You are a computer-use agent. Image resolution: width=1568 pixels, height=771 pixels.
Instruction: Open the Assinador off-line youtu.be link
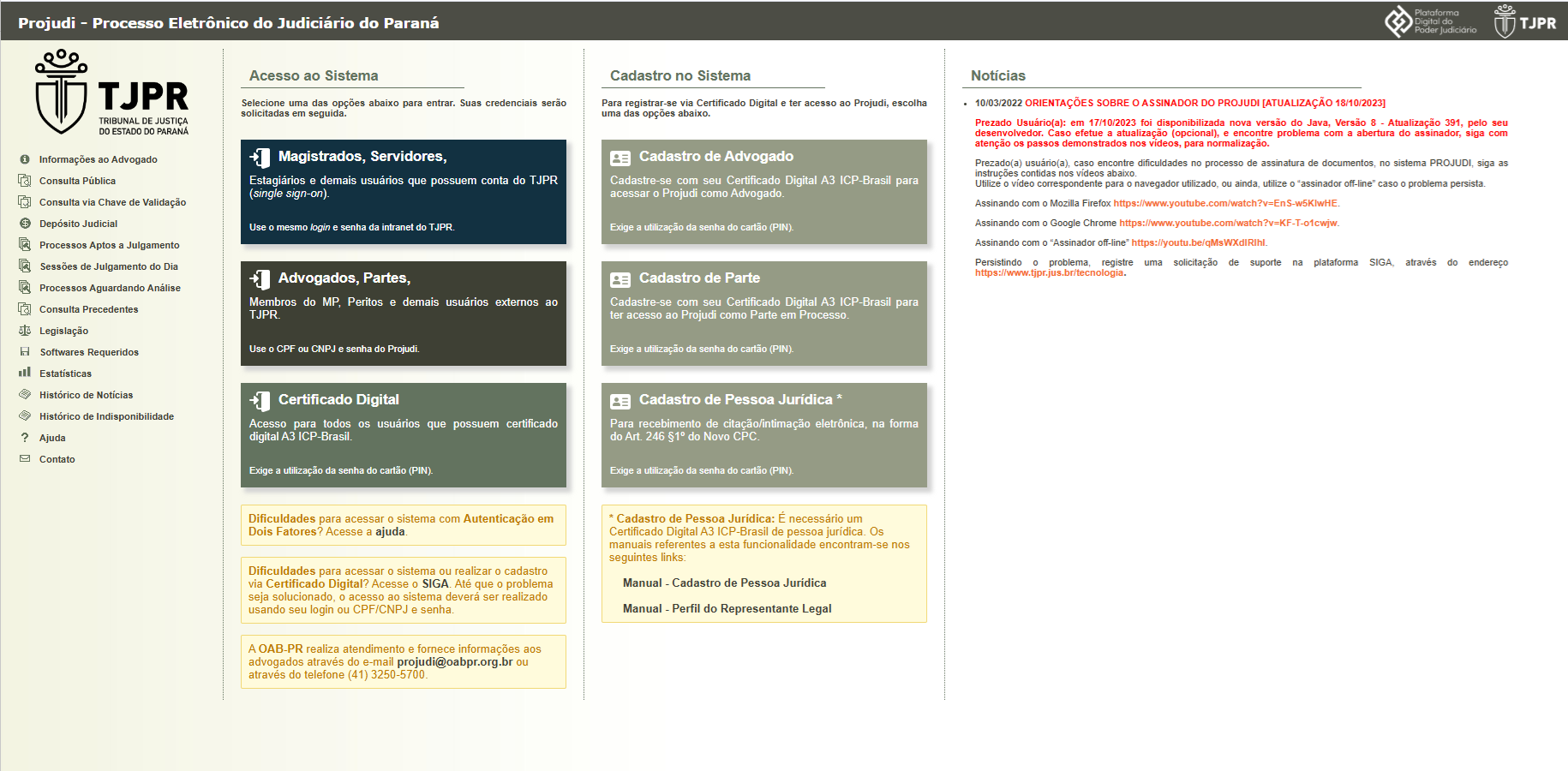click(1199, 243)
